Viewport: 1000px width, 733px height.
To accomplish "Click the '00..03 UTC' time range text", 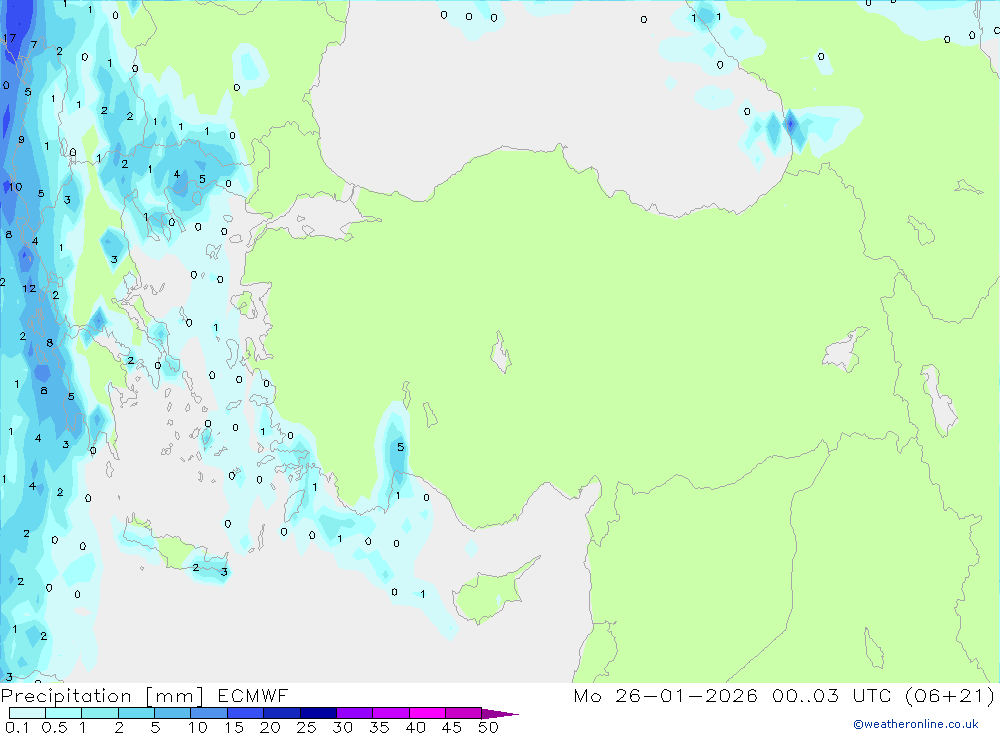I will click(x=833, y=695).
